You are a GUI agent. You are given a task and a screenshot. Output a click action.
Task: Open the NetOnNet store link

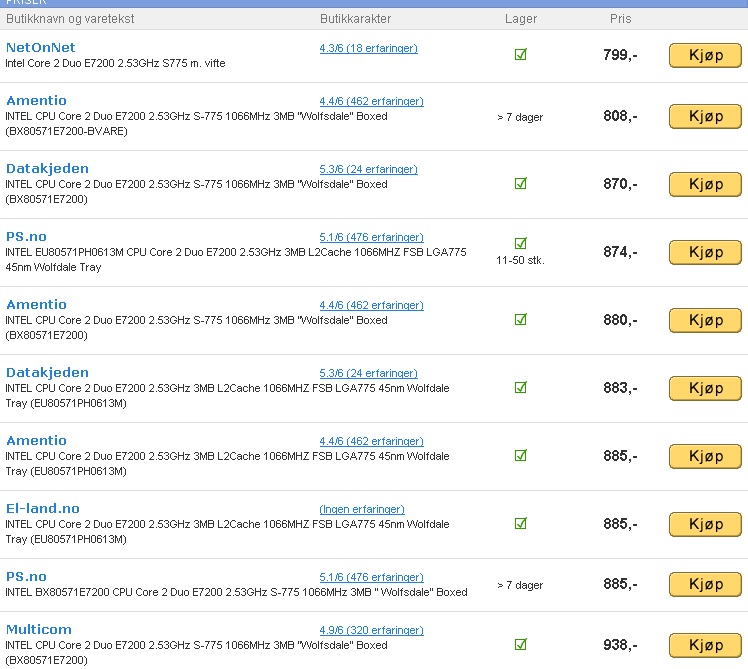tap(41, 48)
